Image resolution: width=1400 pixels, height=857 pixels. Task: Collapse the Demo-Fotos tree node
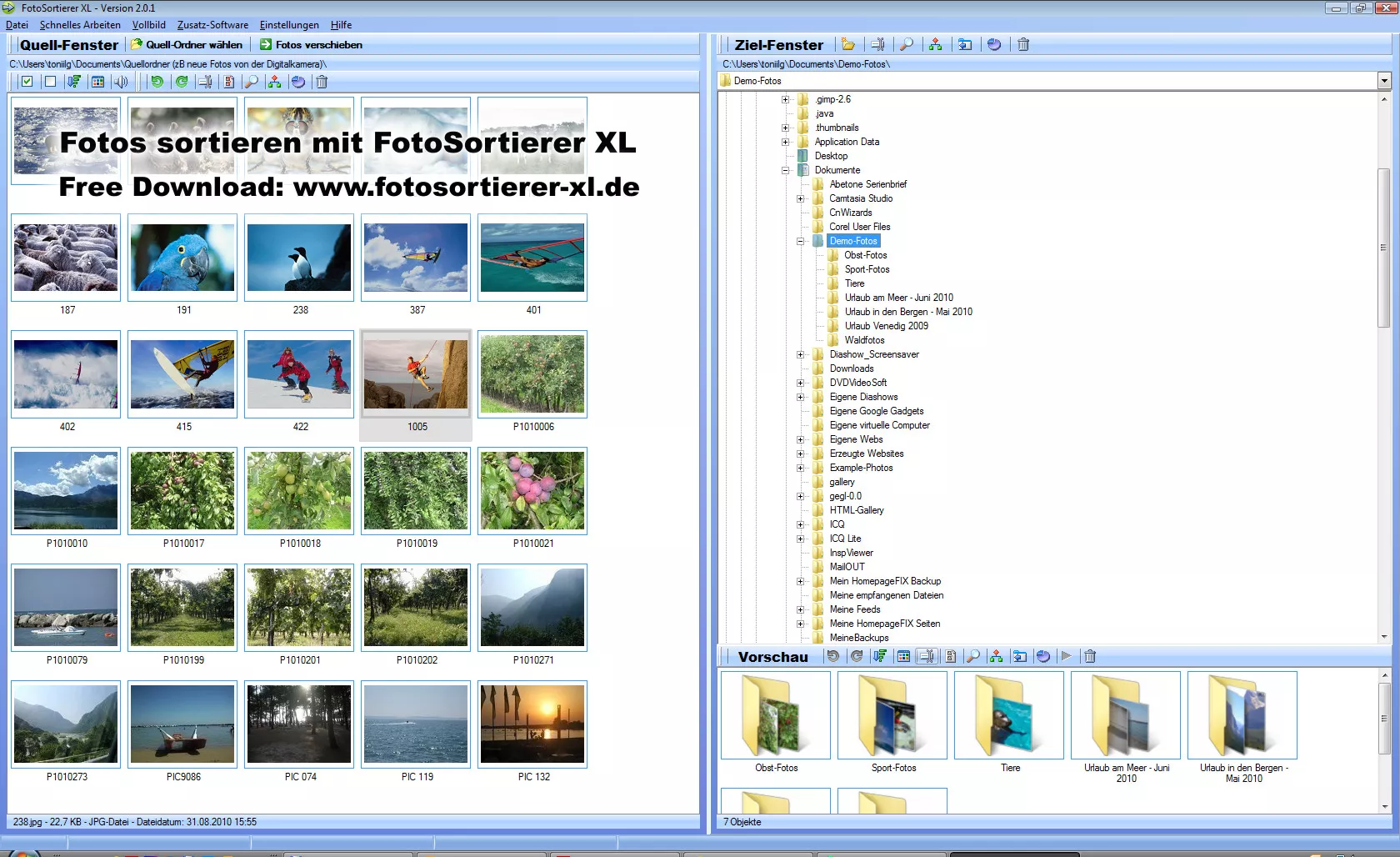pos(800,241)
